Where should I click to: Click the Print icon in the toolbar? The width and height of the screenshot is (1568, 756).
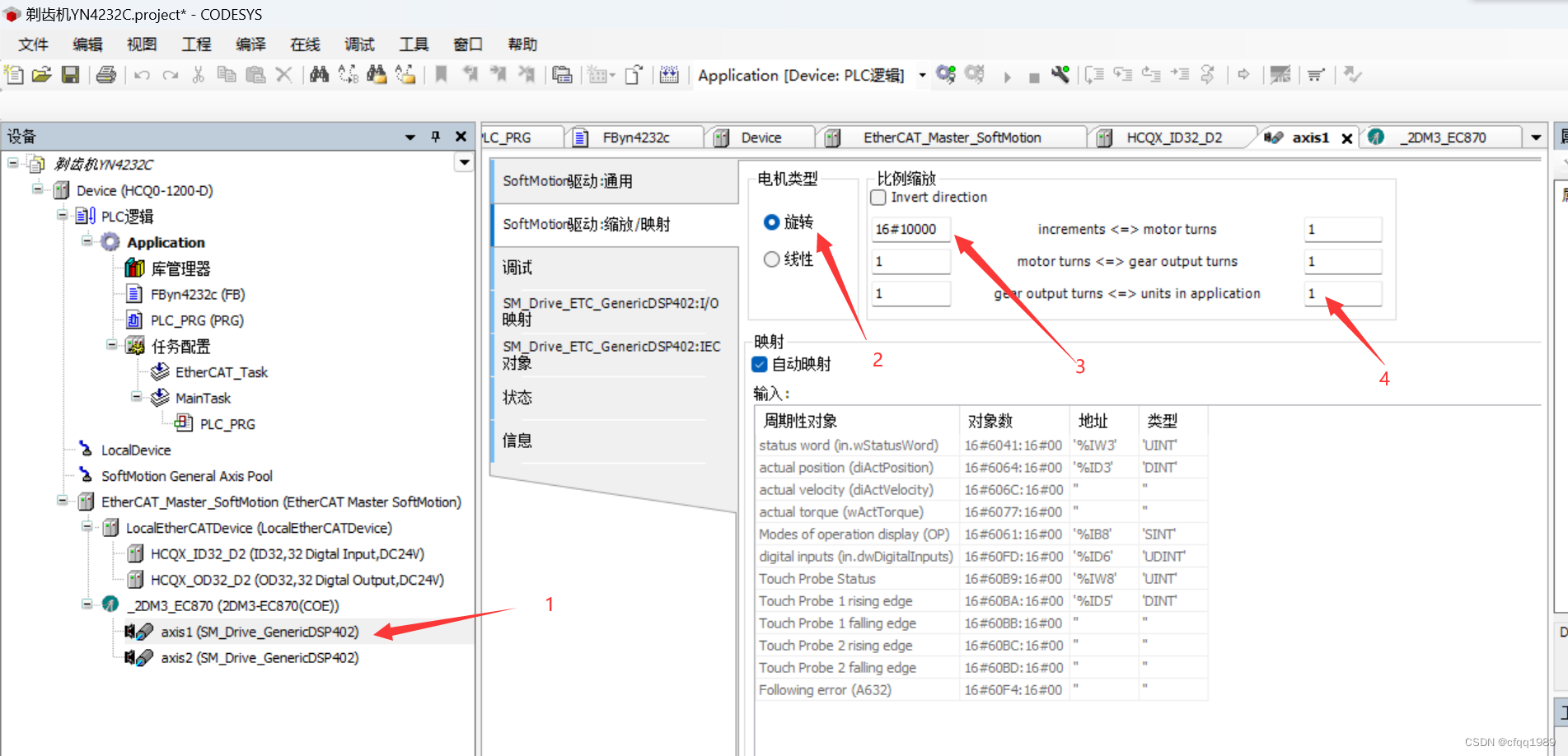pyautogui.click(x=106, y=74)
